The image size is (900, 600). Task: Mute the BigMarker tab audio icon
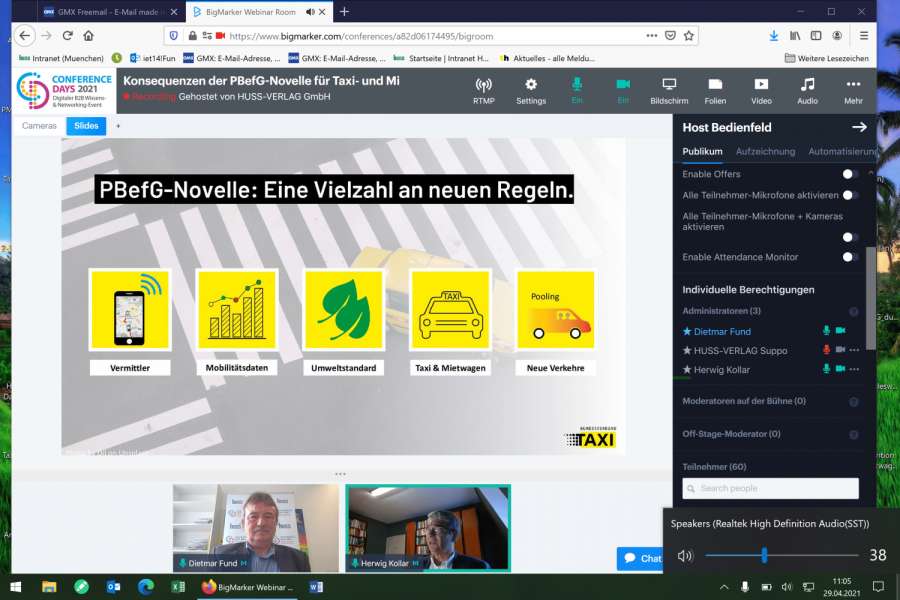click(310, 11)
